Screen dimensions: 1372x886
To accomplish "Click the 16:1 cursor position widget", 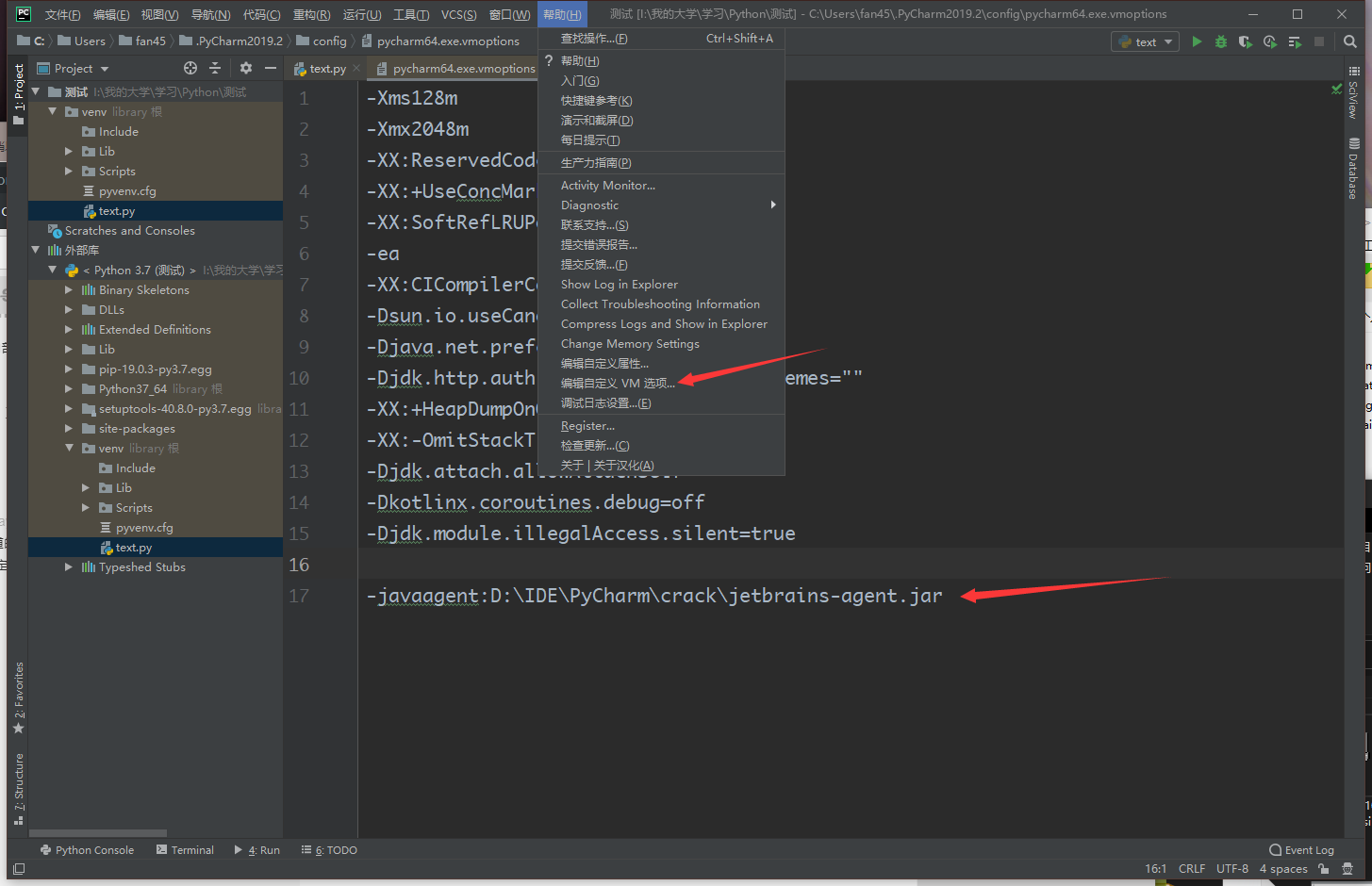I will pyautogui.click(x=1156, y=868).
